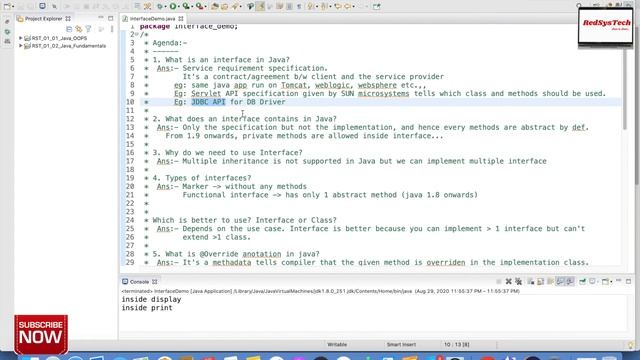Click the green Run button

pyautogui.click(x=173, y=6)
